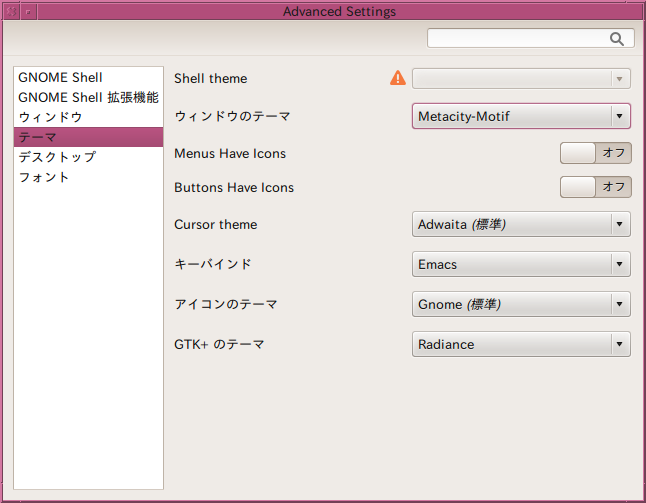Open the Gnome icon theme dropdown

521,304
